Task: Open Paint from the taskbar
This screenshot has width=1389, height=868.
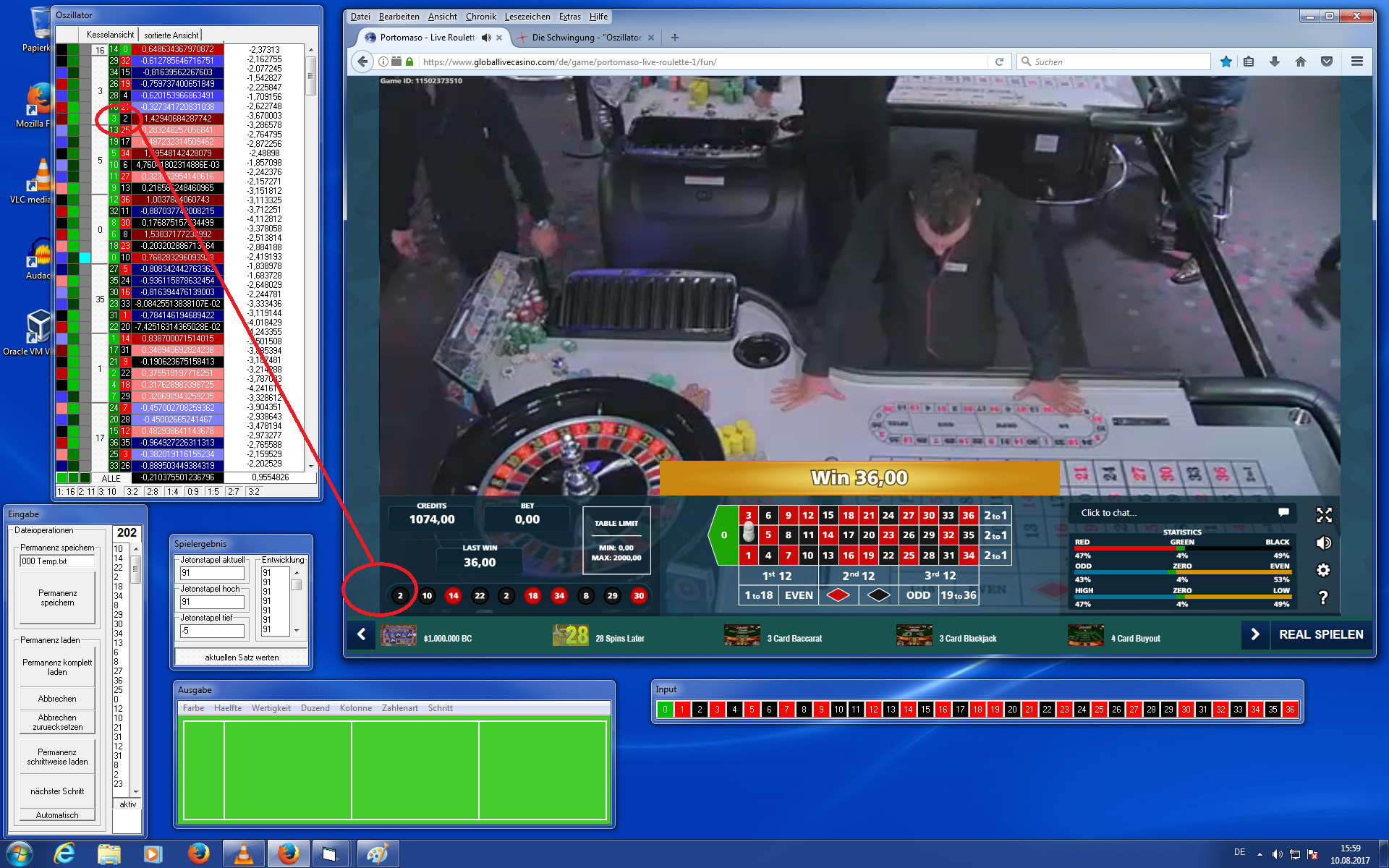Action: [377, 854]
